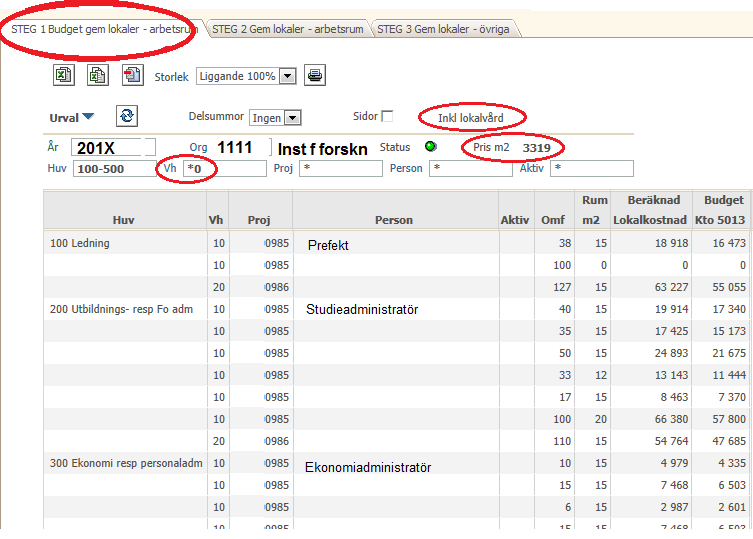Click the År field showing 201X
Viewport: 753px width, 539px height.
(113, 147)
